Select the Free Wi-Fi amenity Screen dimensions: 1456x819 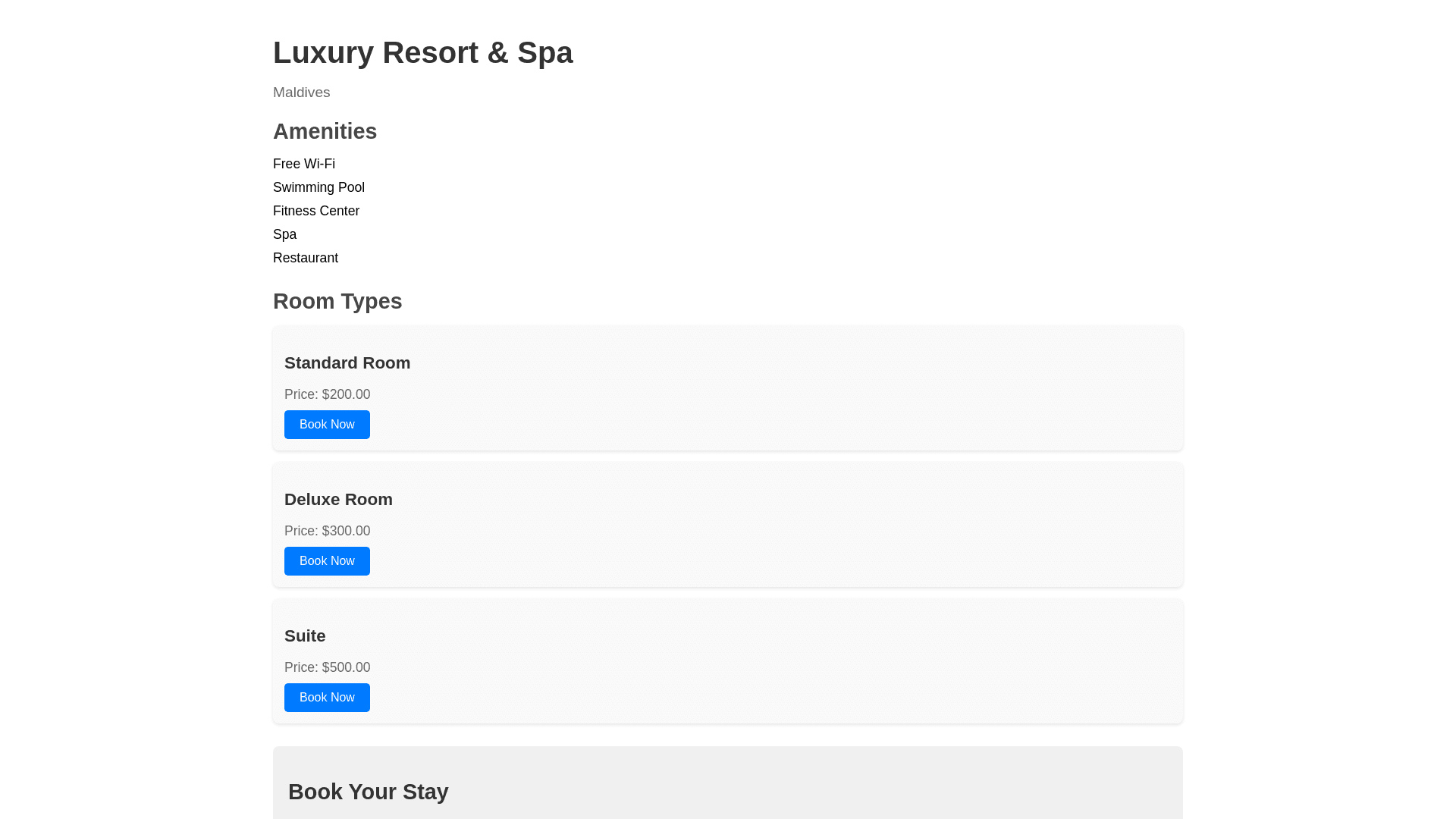pos(304,164)
